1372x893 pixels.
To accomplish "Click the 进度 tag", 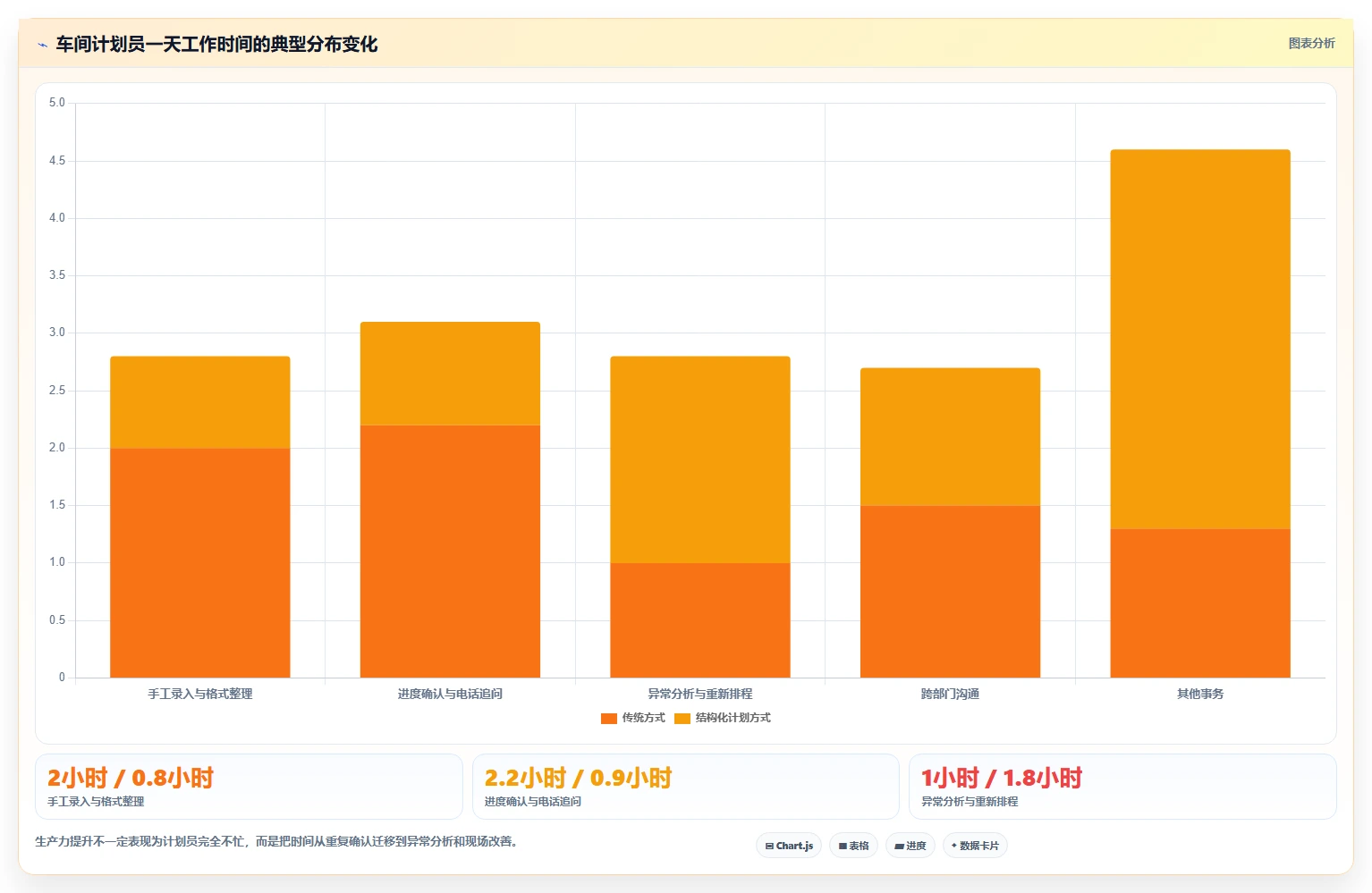I will 910,846.
